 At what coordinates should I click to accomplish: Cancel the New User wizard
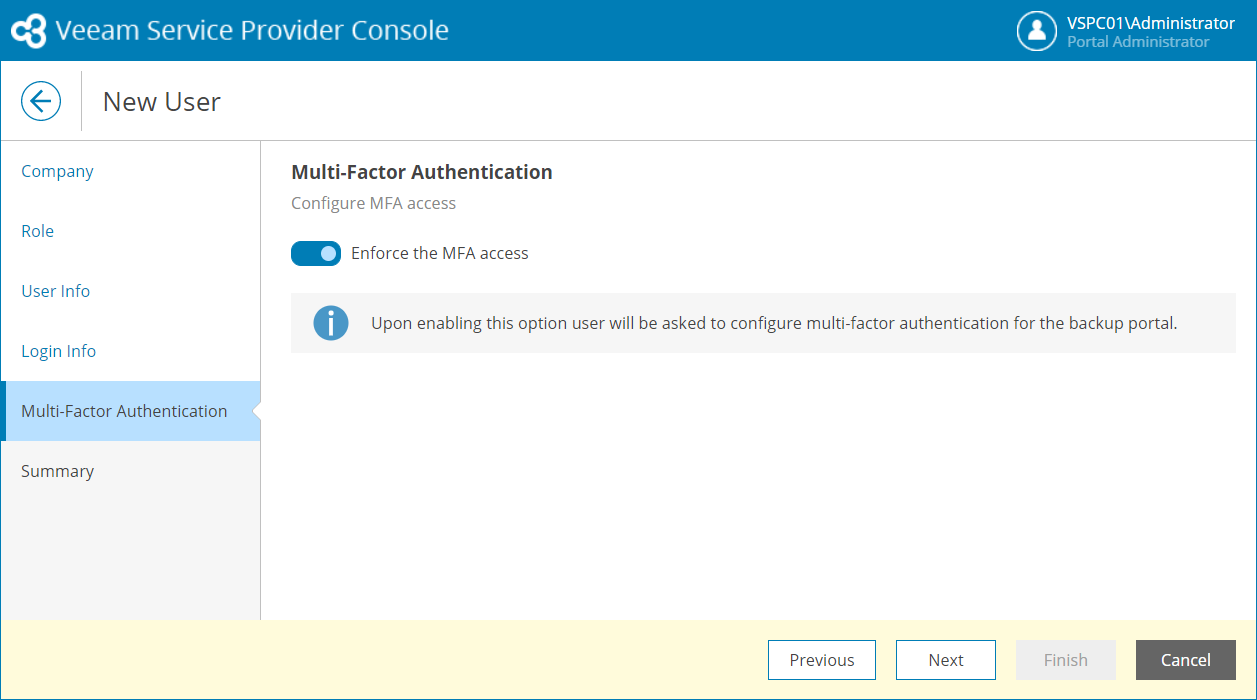point(1186,660)
